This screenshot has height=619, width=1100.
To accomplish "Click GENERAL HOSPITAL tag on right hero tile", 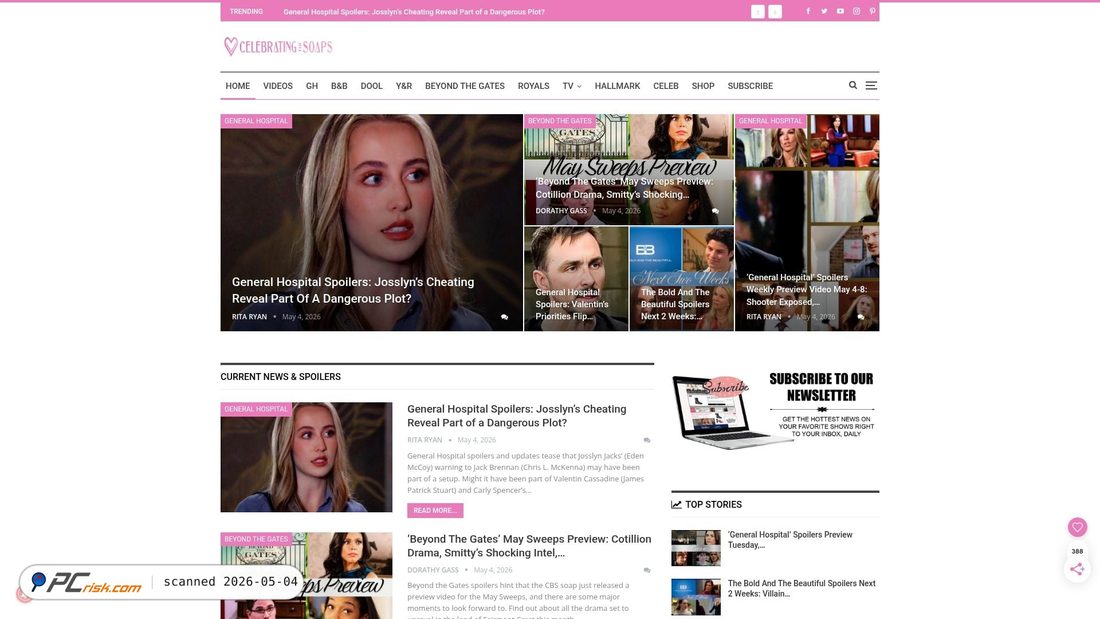I will coord(770,121).
